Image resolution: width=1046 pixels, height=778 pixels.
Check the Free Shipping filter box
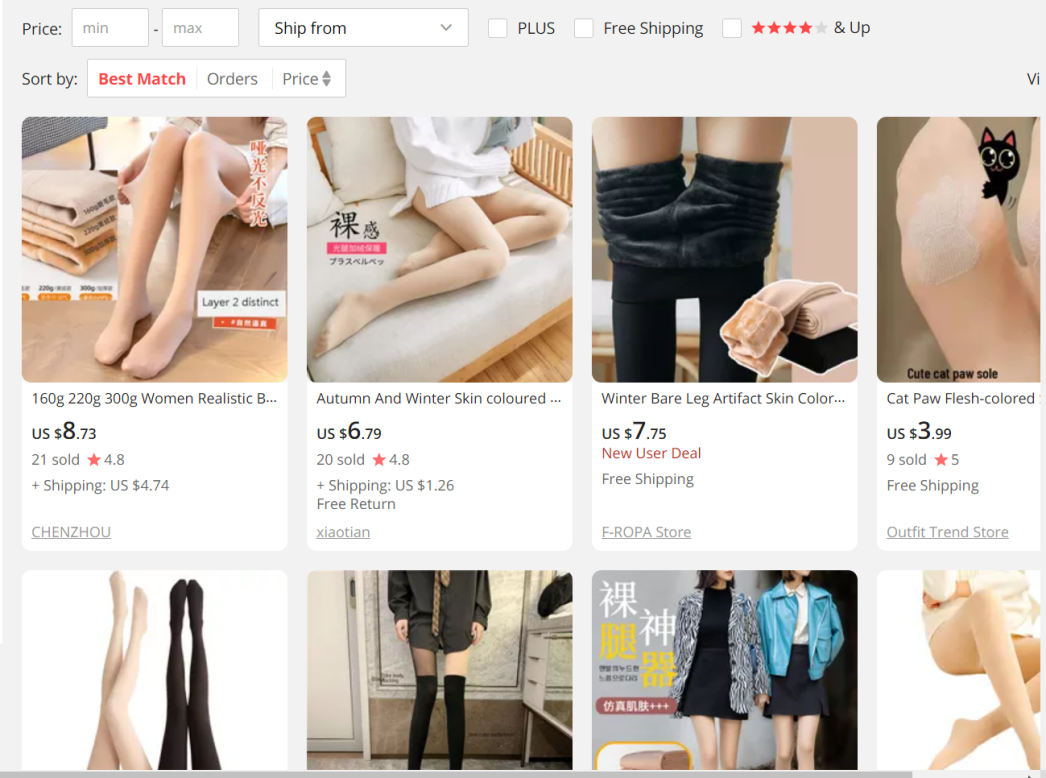pos(584,28)
